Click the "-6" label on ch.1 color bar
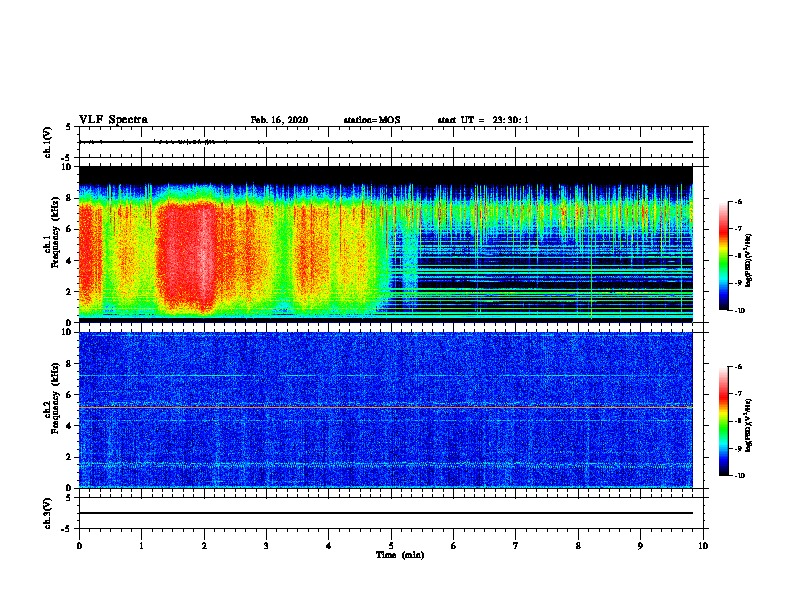 [738, 201]
